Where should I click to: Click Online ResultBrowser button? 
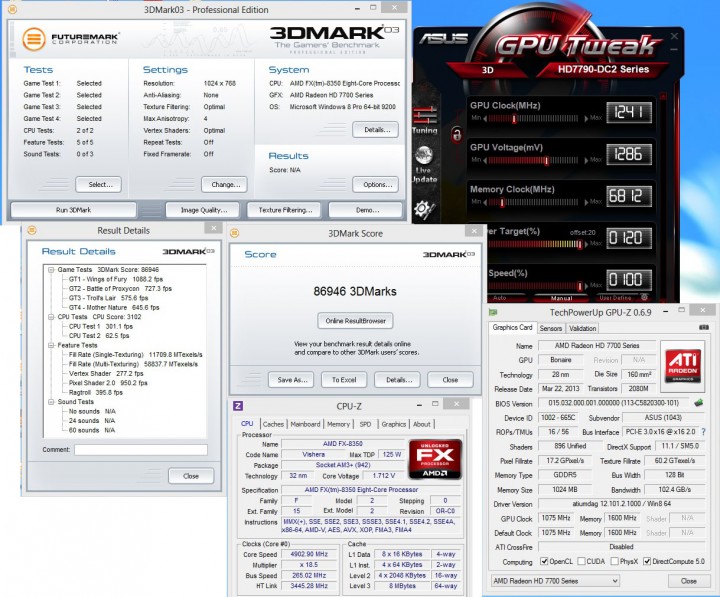(355, 321)
